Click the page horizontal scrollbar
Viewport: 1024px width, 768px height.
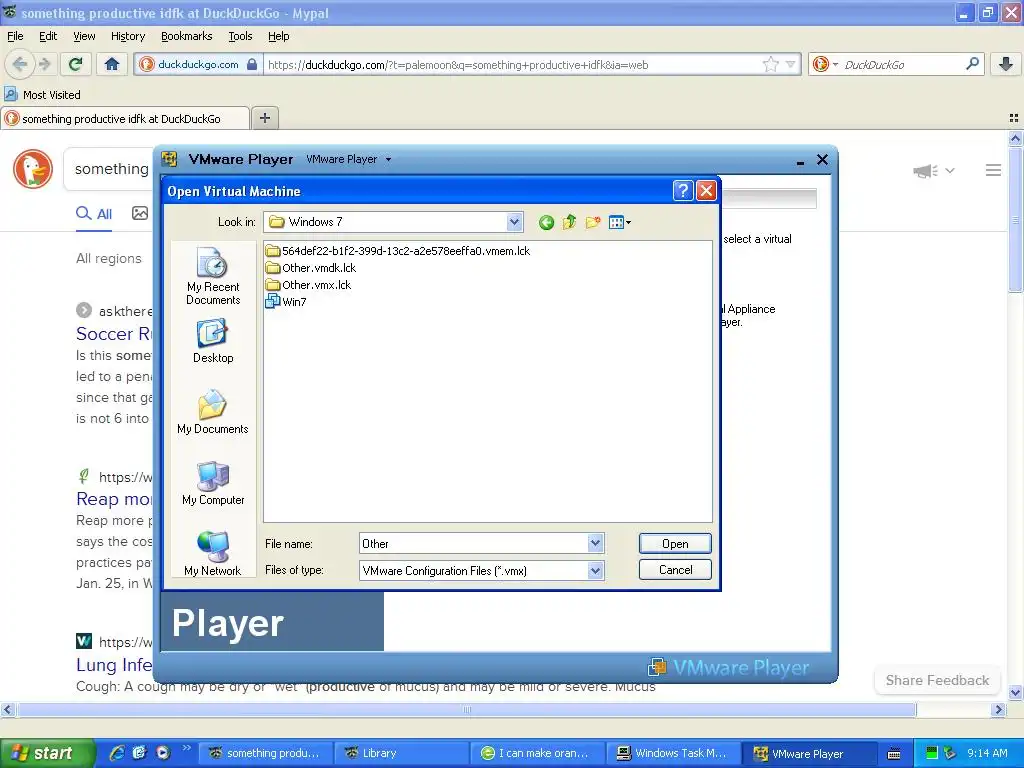(466, 710)
